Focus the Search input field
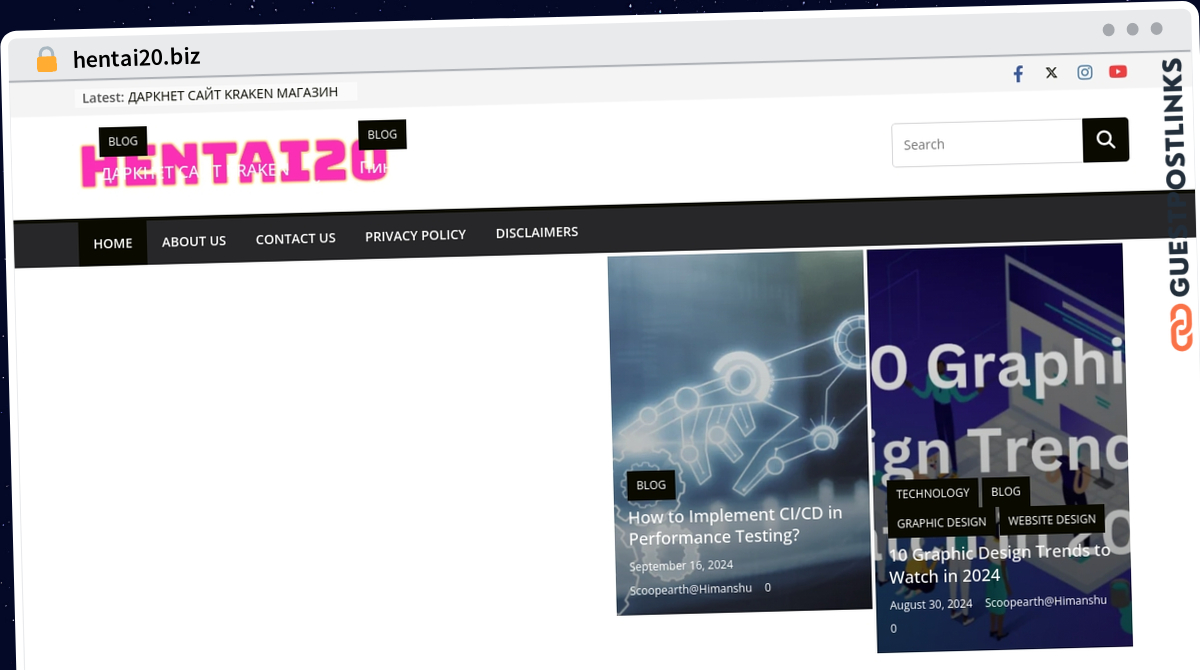This screenshot has height=670, width=1200. click(987, 143)
